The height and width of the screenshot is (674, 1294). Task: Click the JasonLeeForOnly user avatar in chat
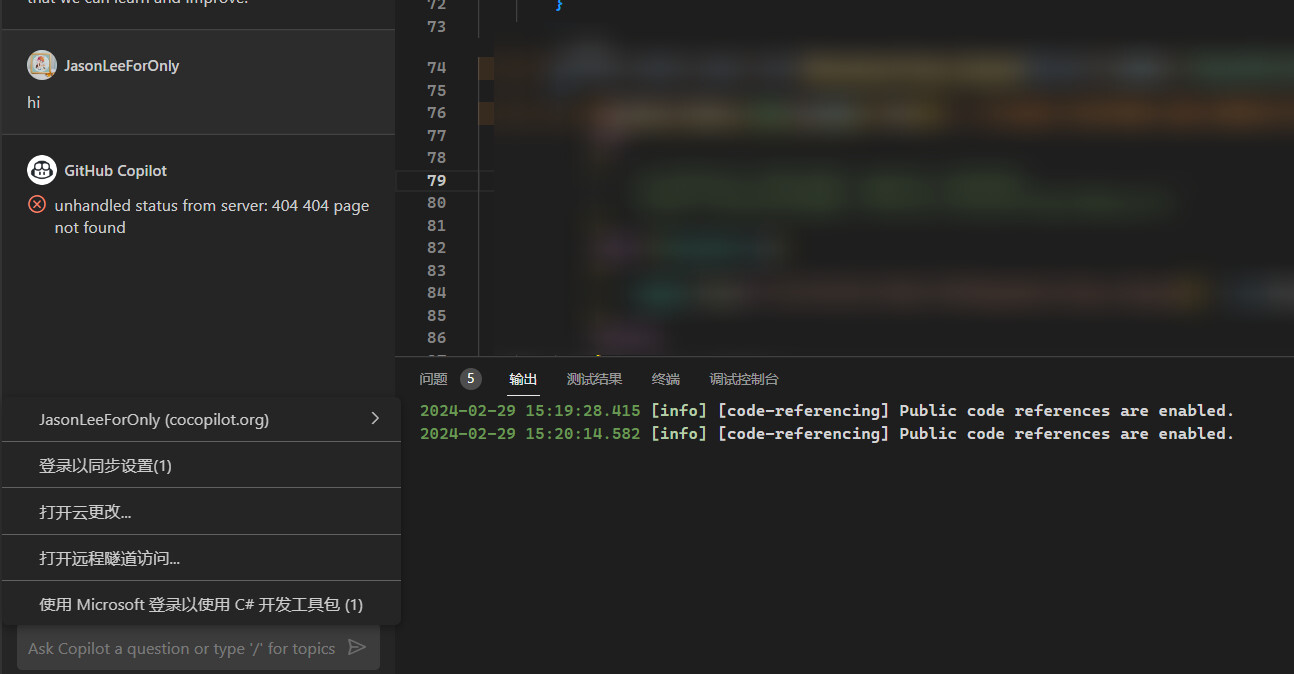click(41, 65)
